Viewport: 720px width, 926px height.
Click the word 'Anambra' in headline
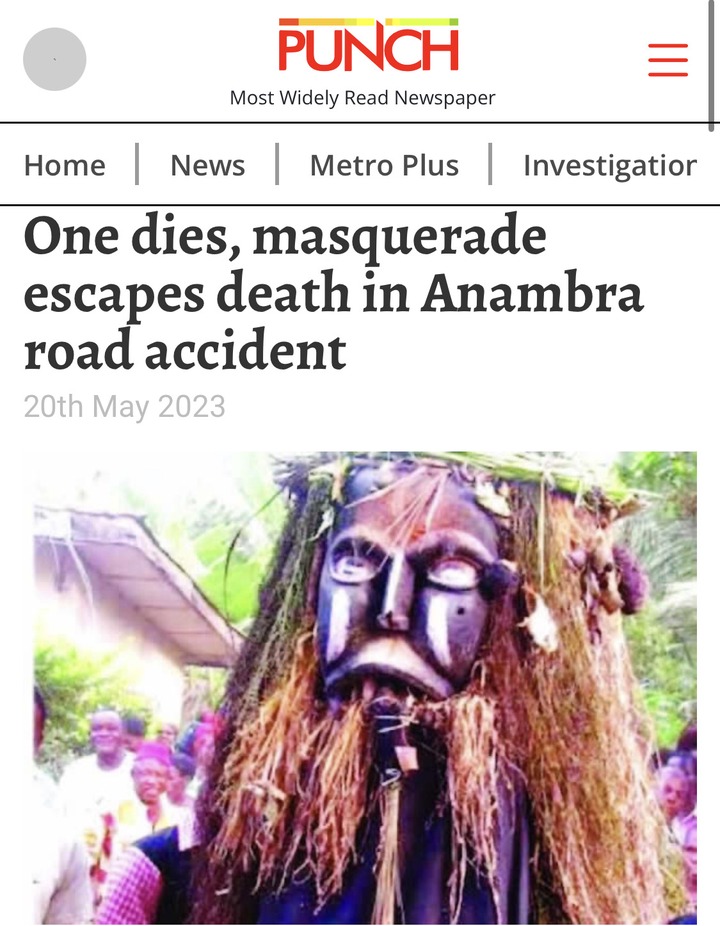532,293
